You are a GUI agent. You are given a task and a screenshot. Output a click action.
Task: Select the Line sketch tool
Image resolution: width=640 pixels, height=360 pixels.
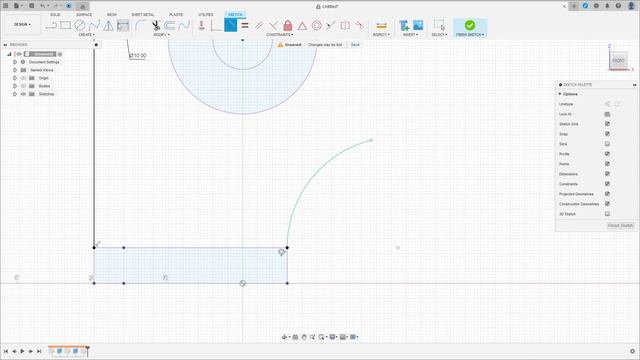tap(51, 25)
